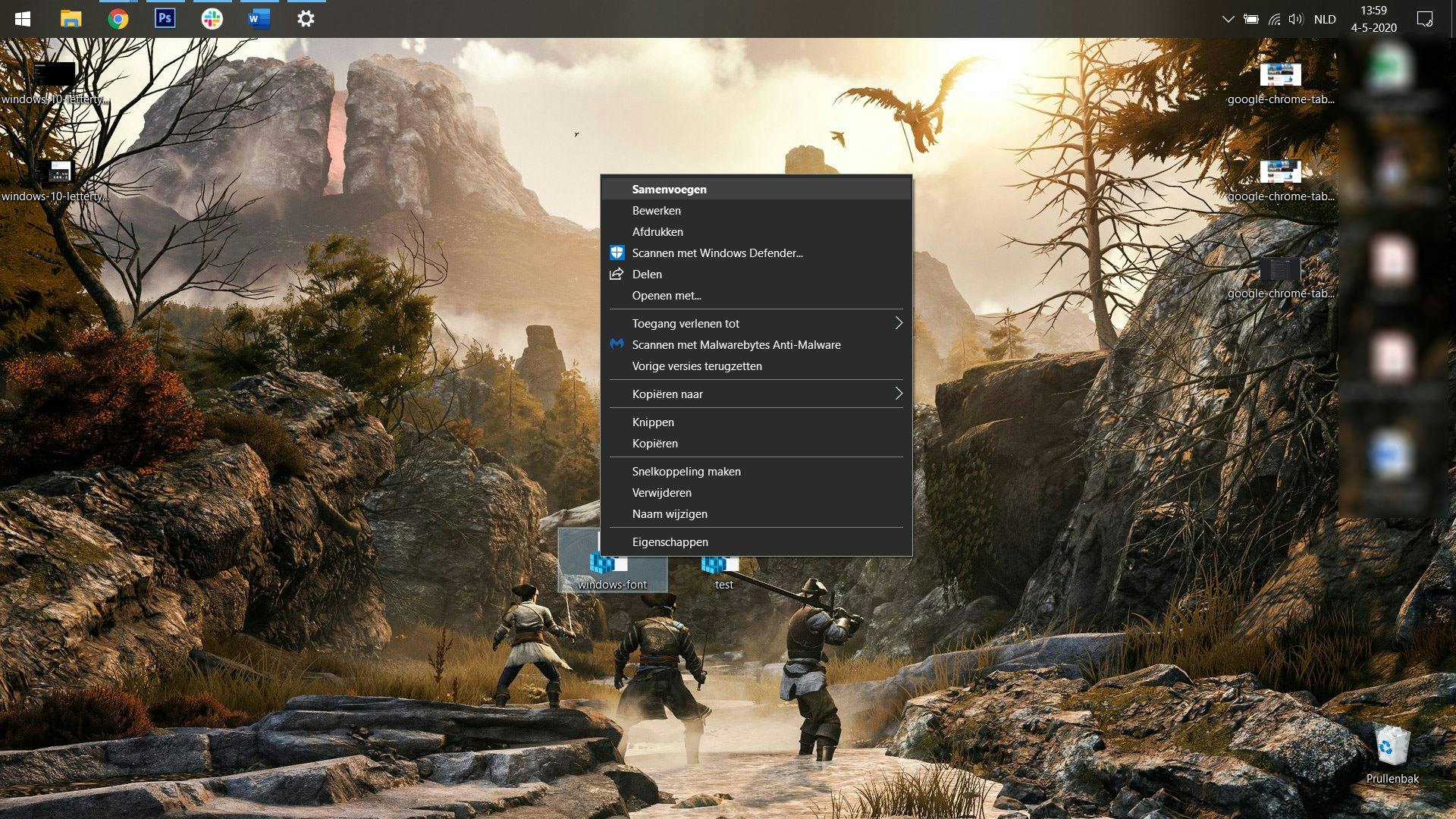Open Photoshop from the taskbar
Image resolution: width=1456 pixels, height=819 pixels.
pyautogui.click(x=165, y=18)
